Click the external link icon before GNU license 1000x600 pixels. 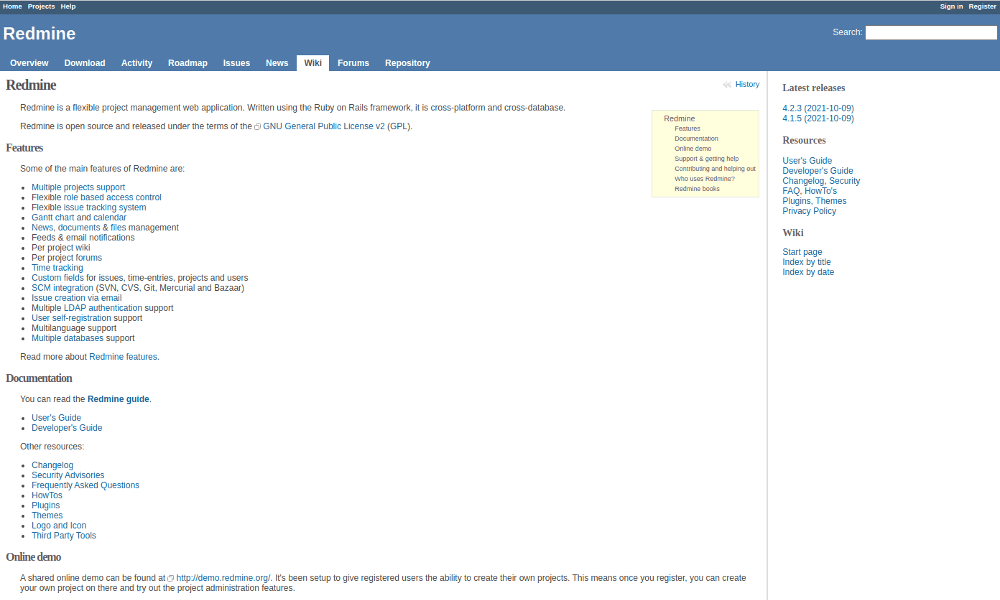coord(258,127)
